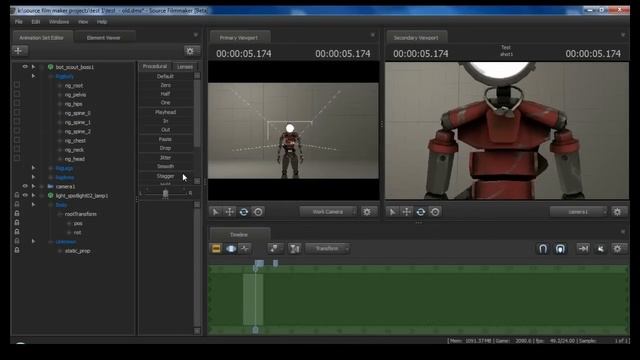Toggle visibility eye for bot_scout_boss1

(25, 67)
